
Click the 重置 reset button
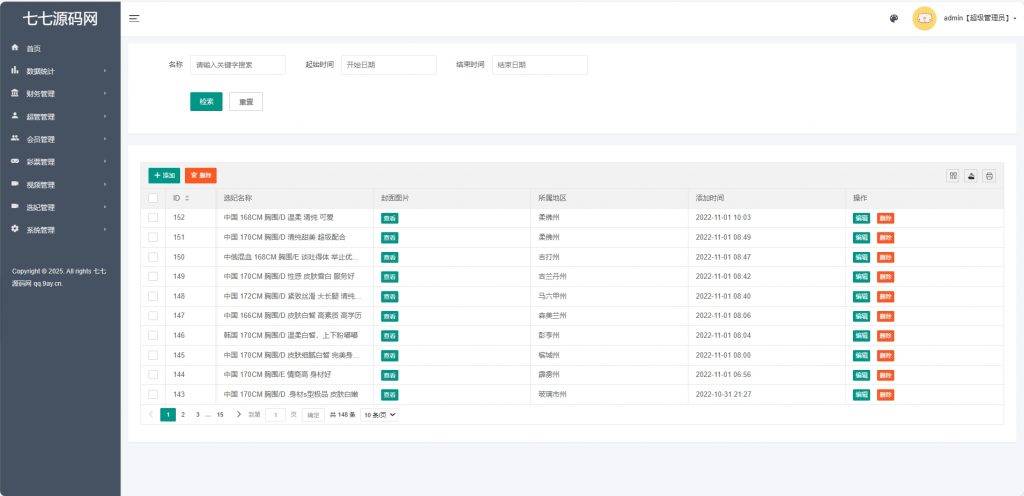click(x=246, y=102)
